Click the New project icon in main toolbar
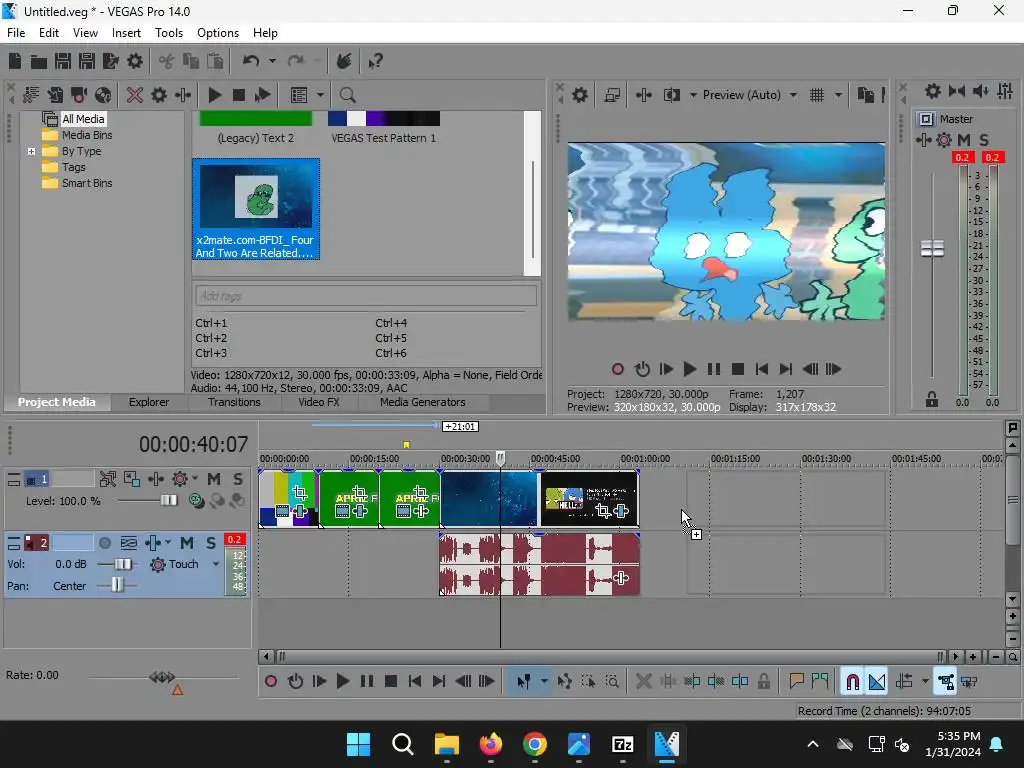1024x768 pixels. coord(14,61)
